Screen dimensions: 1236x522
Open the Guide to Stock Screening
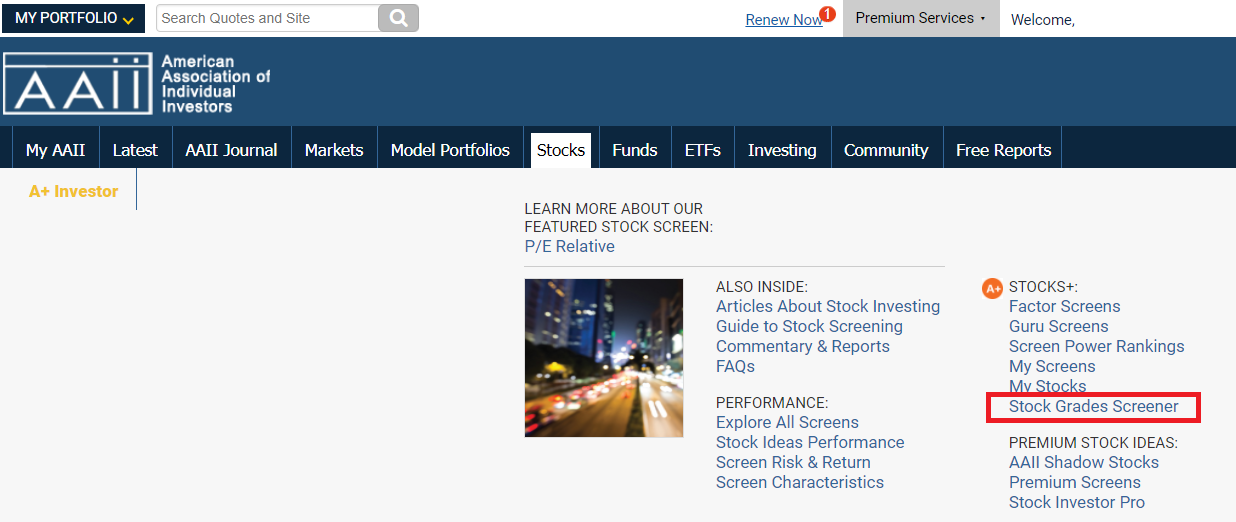click(809, 326)
